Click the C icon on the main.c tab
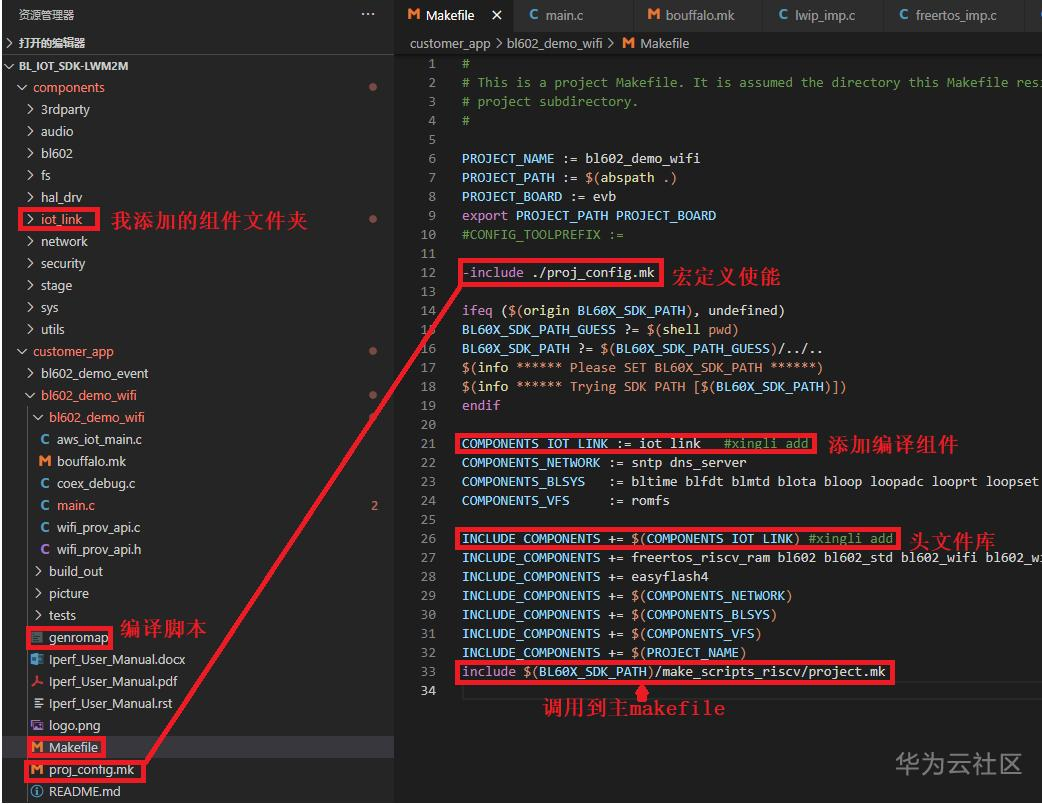Image resolution: width=1042 pixels, height=804 pixels. (x=534, y=15)
